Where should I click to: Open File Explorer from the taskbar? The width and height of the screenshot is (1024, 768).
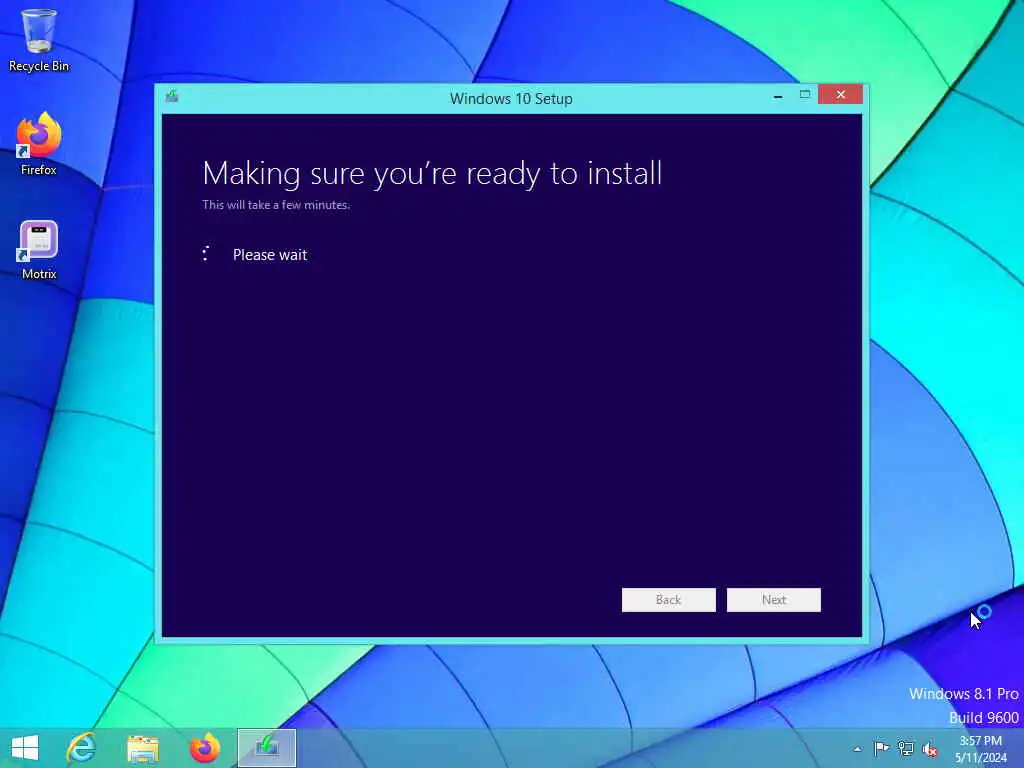143,748
